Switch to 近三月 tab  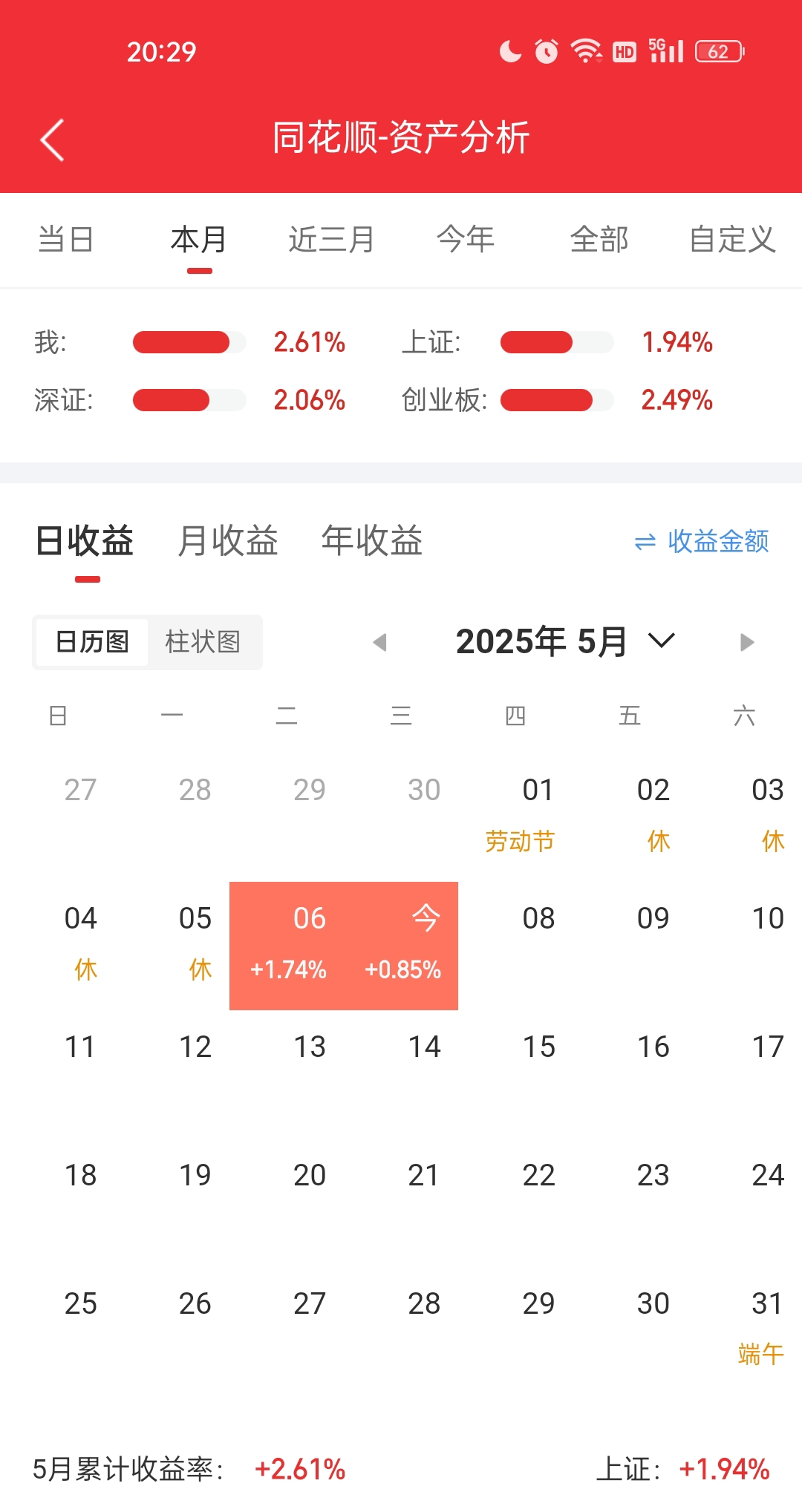coord(331,240)
